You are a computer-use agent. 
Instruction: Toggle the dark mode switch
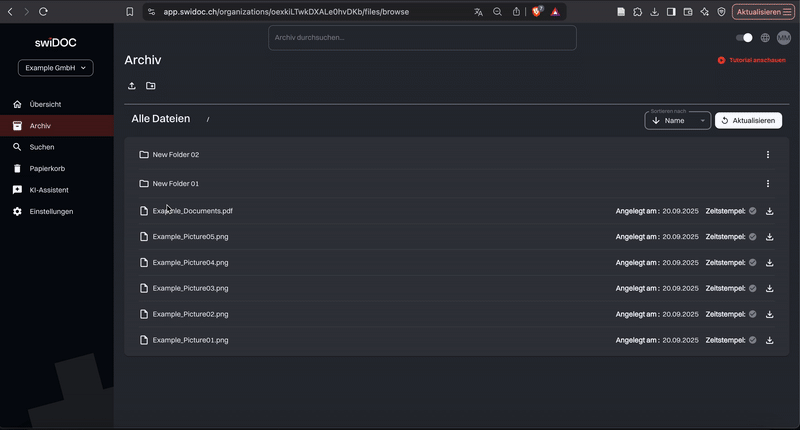tap(744, 38)
